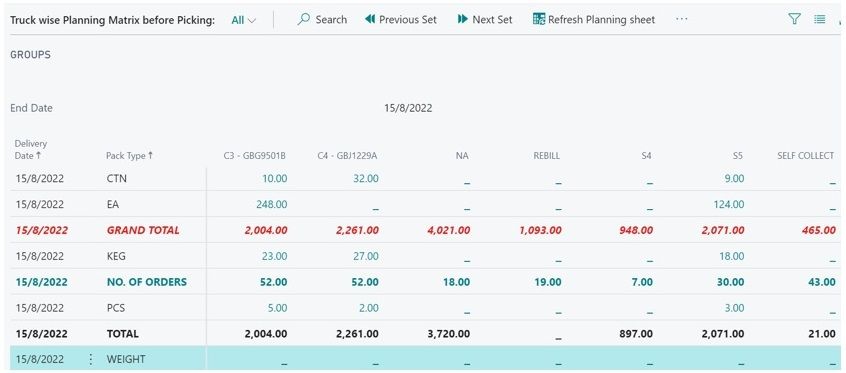
Task: Switch to list view icon
Action: (x=820, y=19)
